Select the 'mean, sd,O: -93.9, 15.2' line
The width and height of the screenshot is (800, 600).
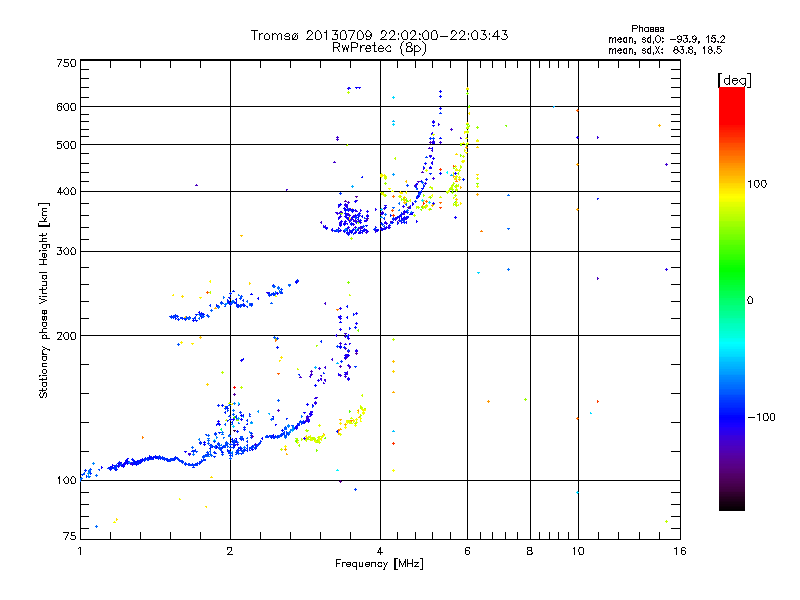[x=666, y=40]
